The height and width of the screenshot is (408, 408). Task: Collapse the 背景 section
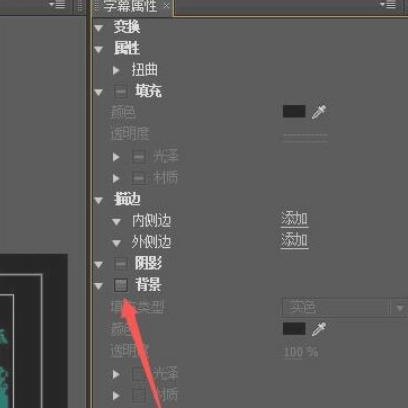click(x=99, y=286)
